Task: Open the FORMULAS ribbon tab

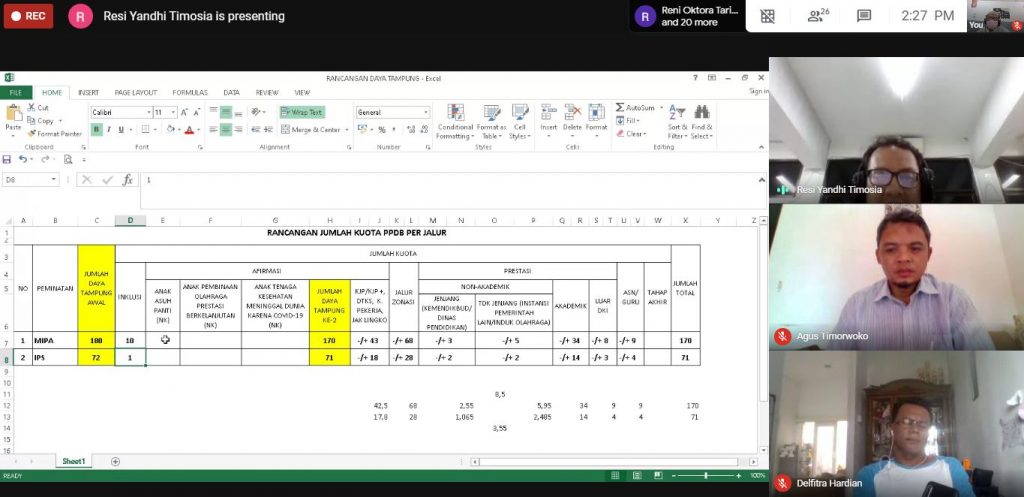Action: pos(190,92)
